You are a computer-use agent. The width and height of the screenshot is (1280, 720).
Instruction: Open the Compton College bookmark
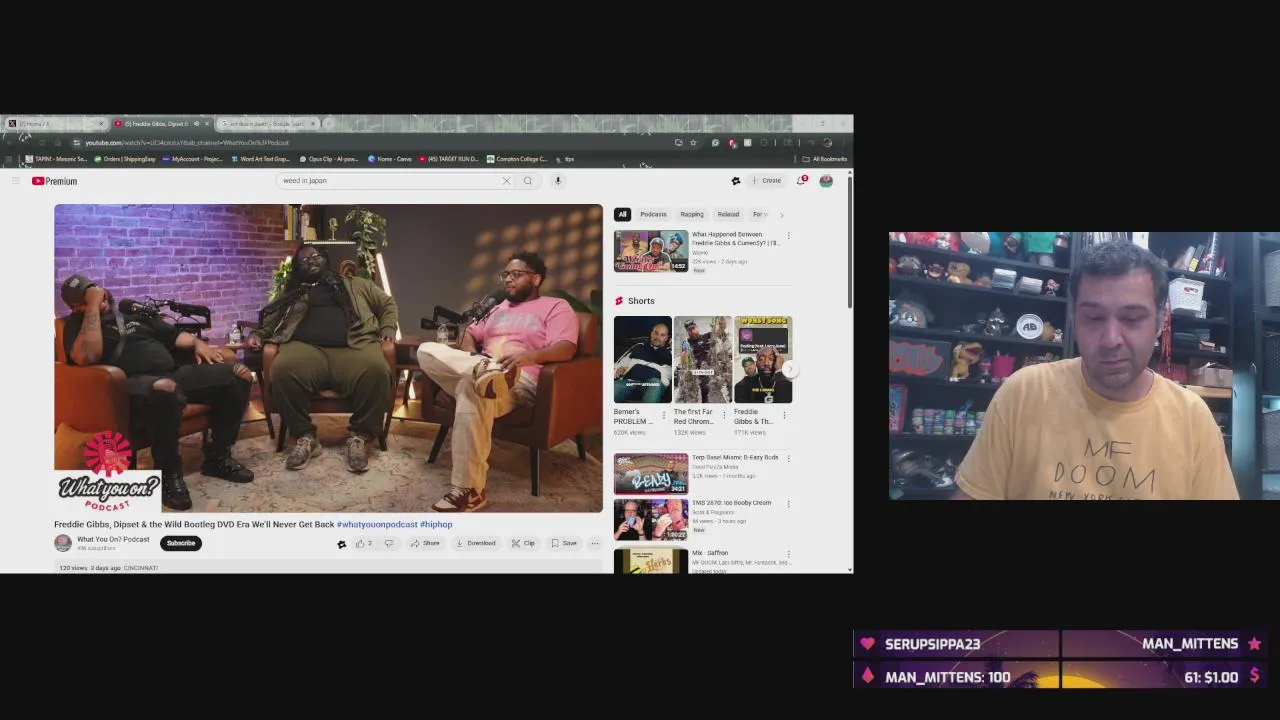click(x=517, y=159)
